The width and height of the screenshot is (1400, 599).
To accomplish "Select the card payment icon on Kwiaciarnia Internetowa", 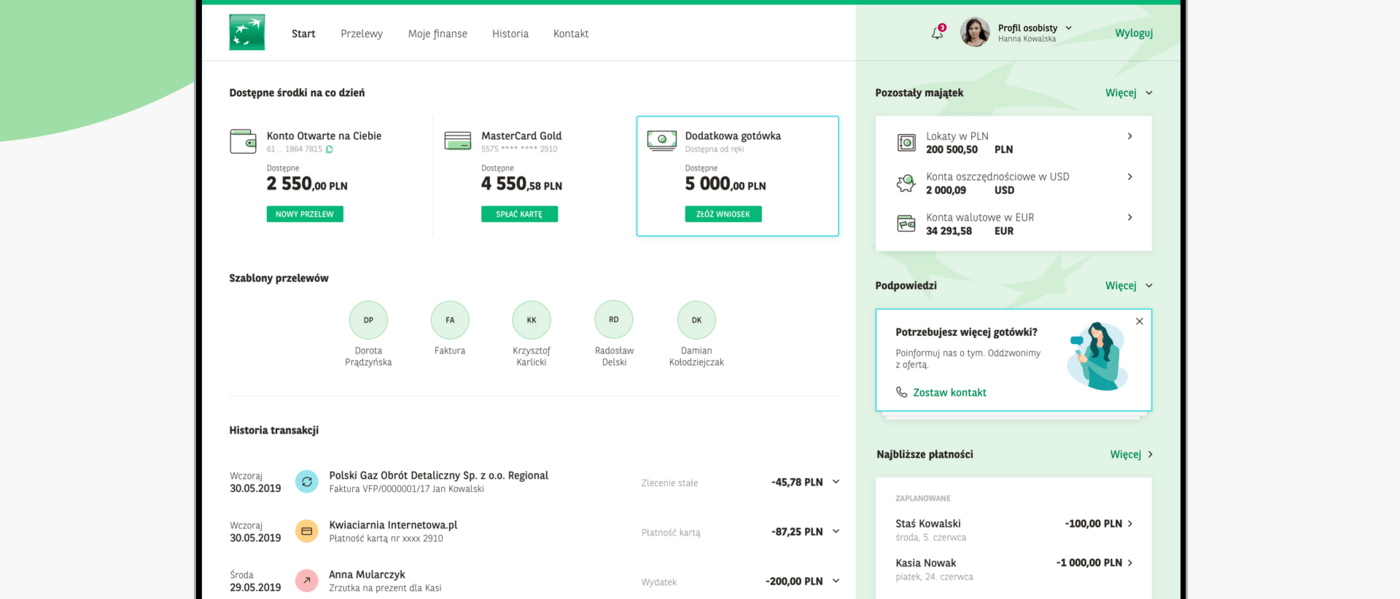I will tap(308, 531).
